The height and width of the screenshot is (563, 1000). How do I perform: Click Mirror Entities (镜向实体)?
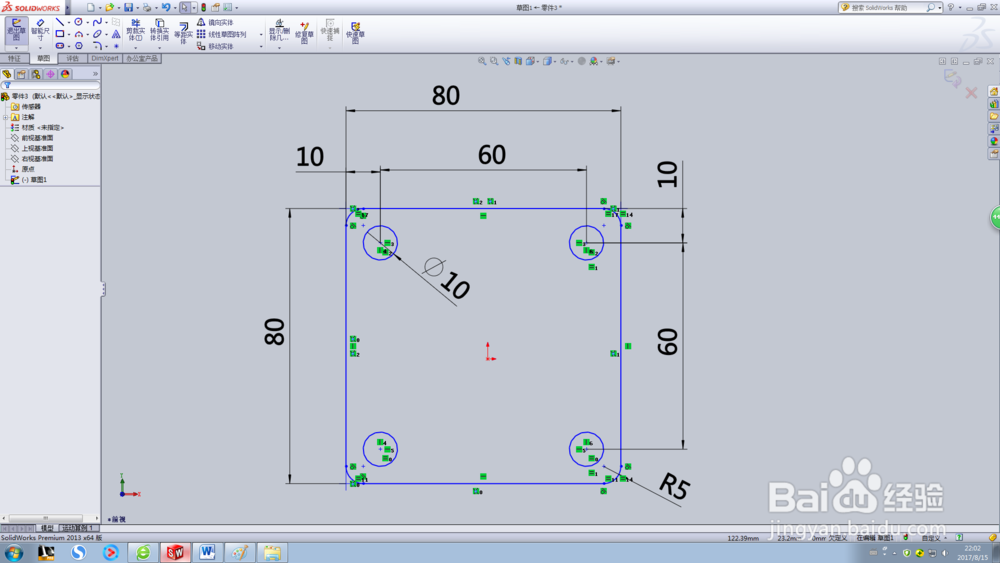point(215,22)
